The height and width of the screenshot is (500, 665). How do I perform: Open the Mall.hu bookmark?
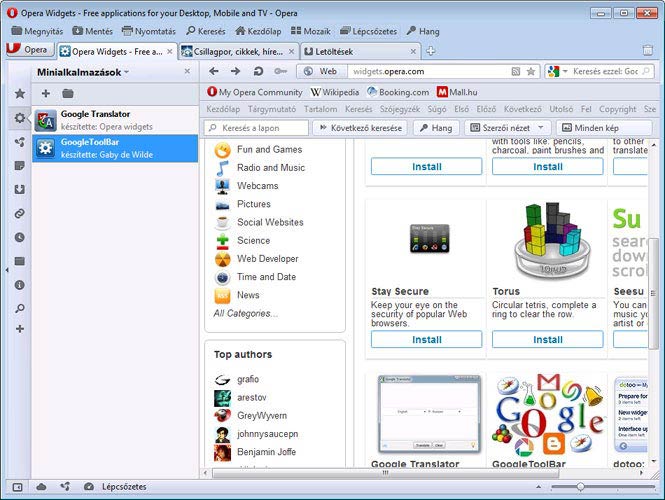click(x=457, y=92)
